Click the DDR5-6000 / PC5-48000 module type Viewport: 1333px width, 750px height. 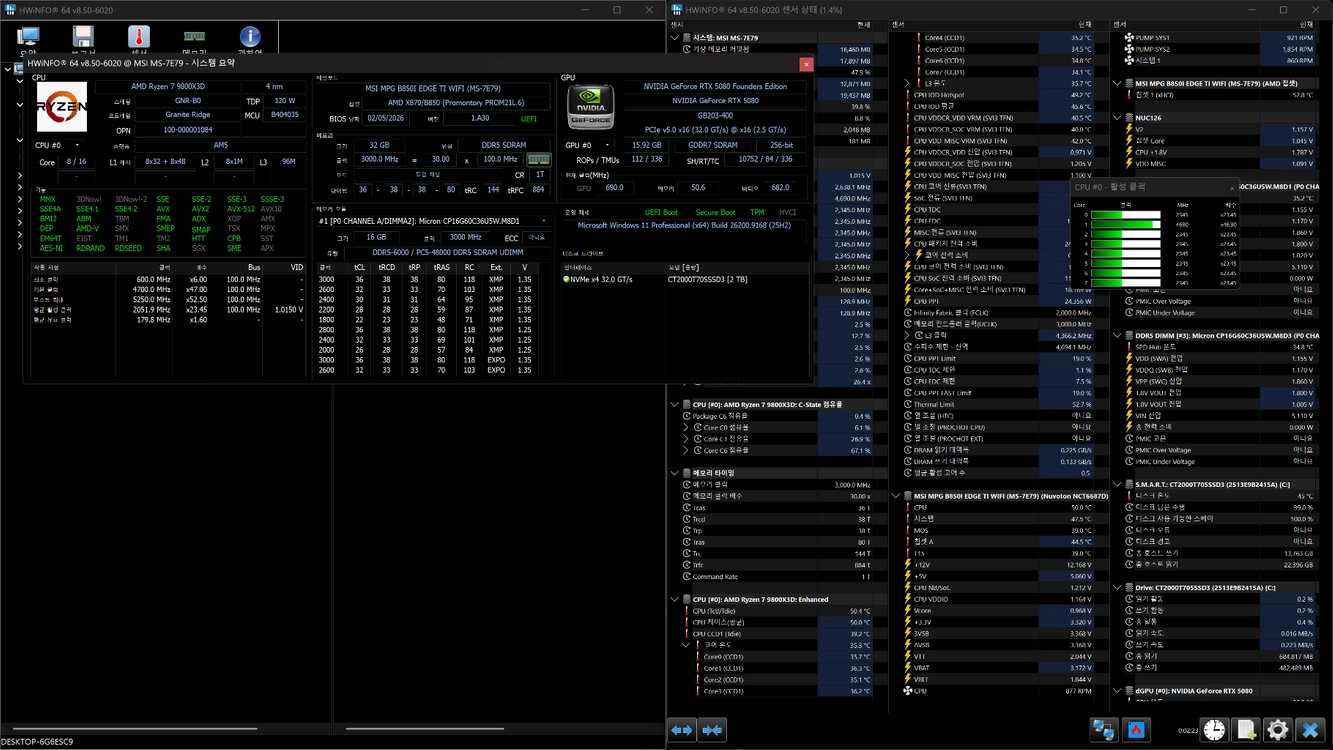click(448, 253)
